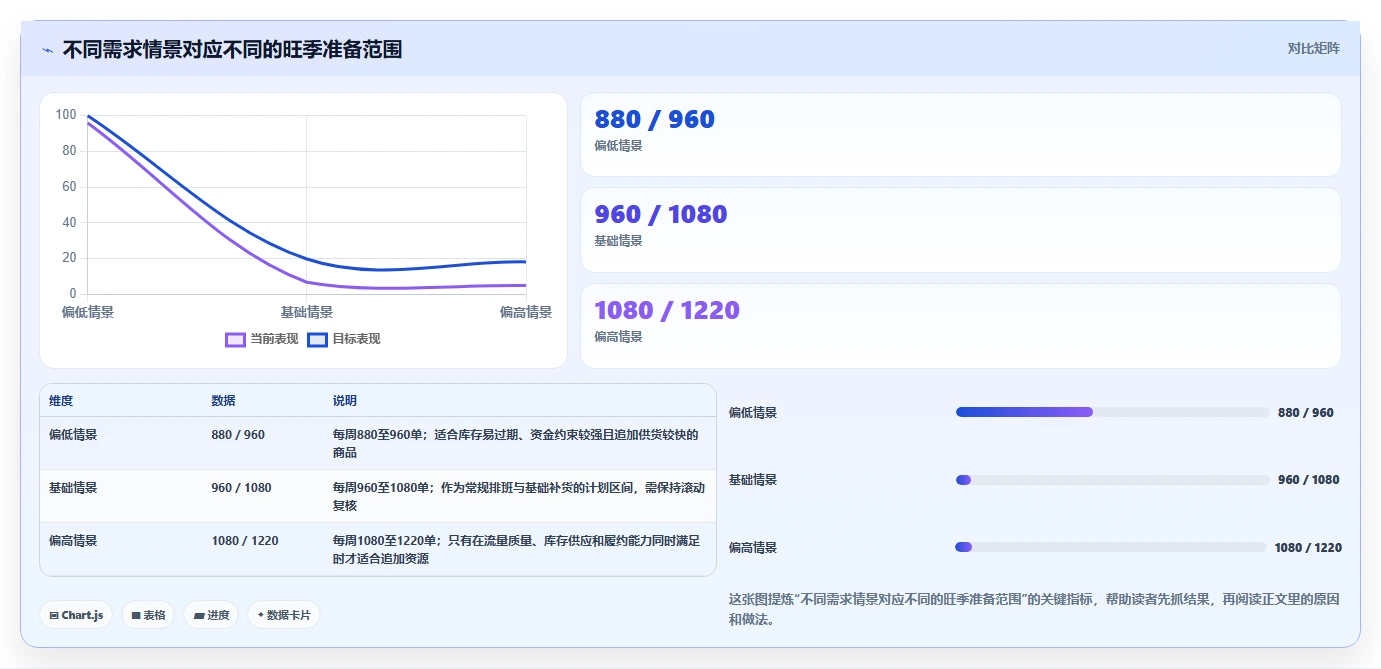This screenshot has height=669, width=1381.
Task: Click the Chart.js tag chip
Action: 76,615
